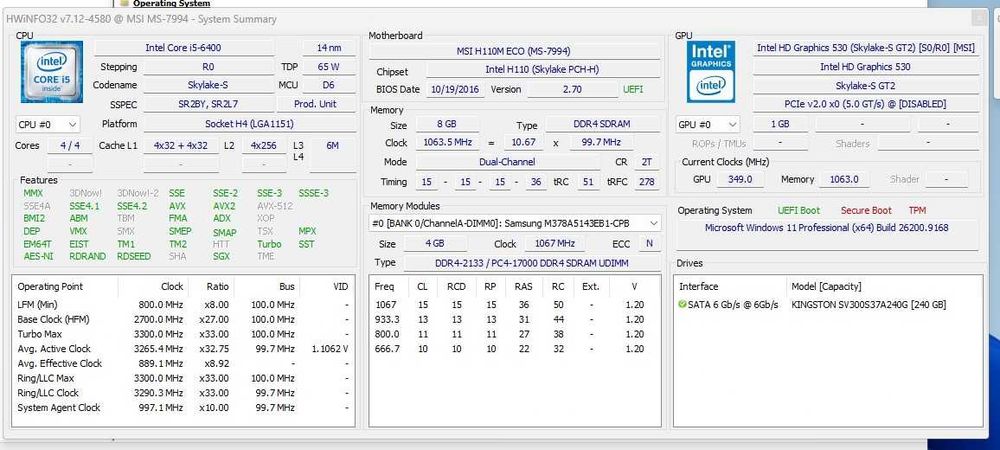
Task: Click the SR2BY, SR2L7 SSPEC field
Action: tap(209, 104)
